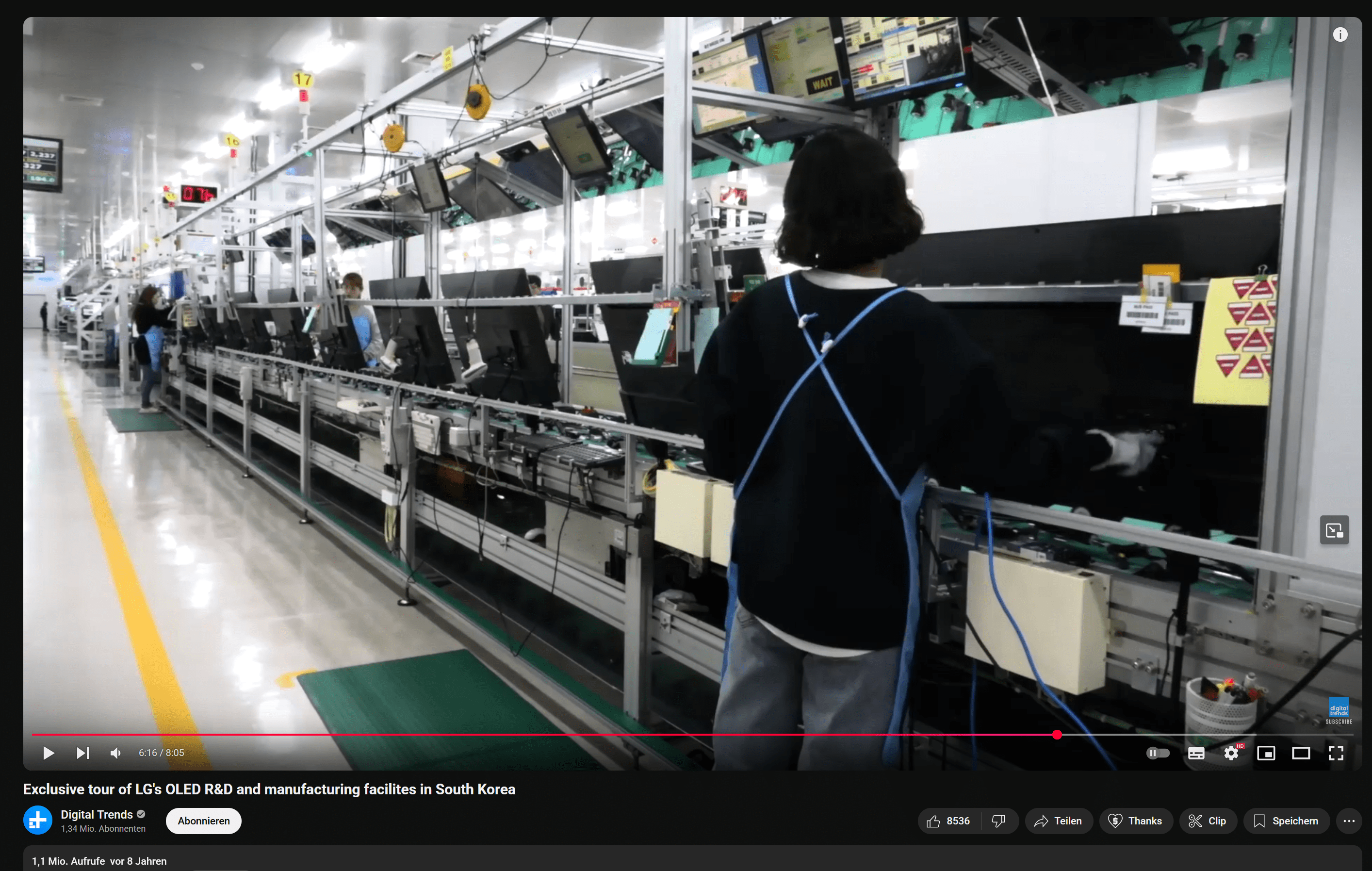Create a Clip from video
Screen dimensions: 1372x871
tap(1208, 821)
